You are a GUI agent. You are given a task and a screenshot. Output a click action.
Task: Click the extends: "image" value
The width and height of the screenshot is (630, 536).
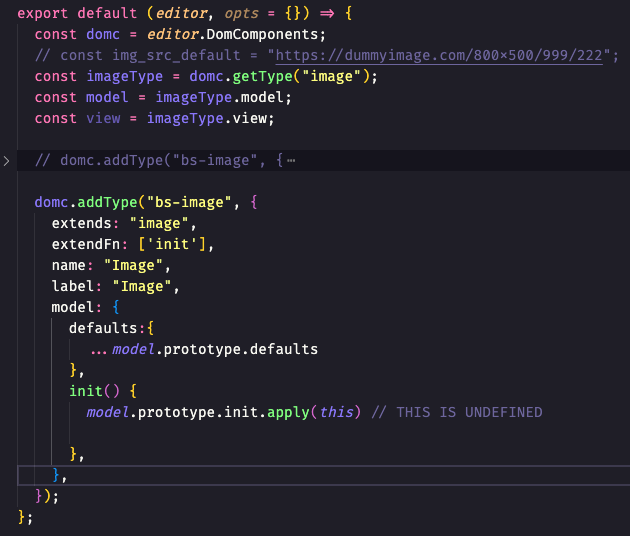(159, 223)
